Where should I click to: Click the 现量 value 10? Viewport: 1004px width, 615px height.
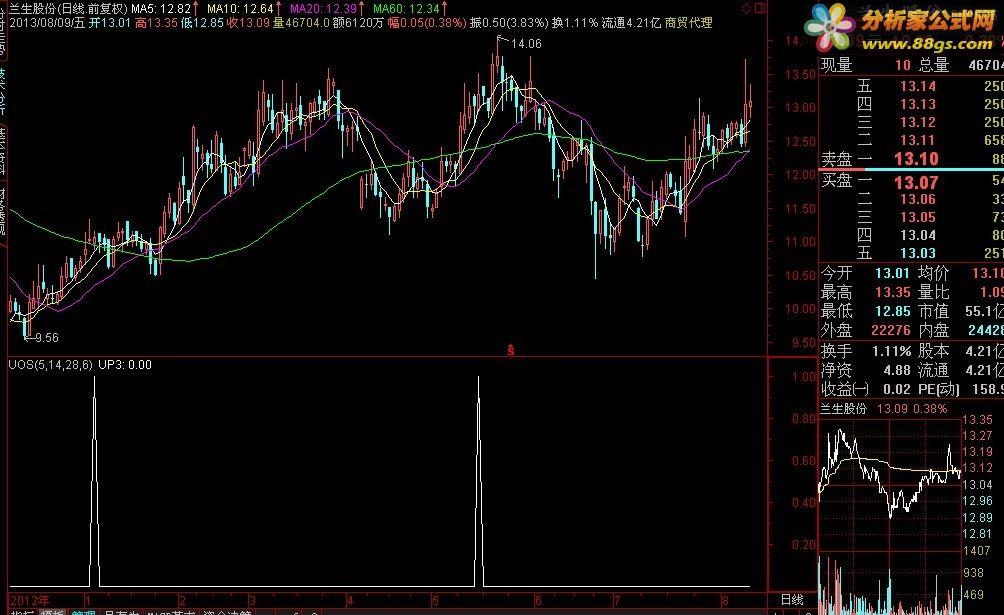[x=903, y=65]
